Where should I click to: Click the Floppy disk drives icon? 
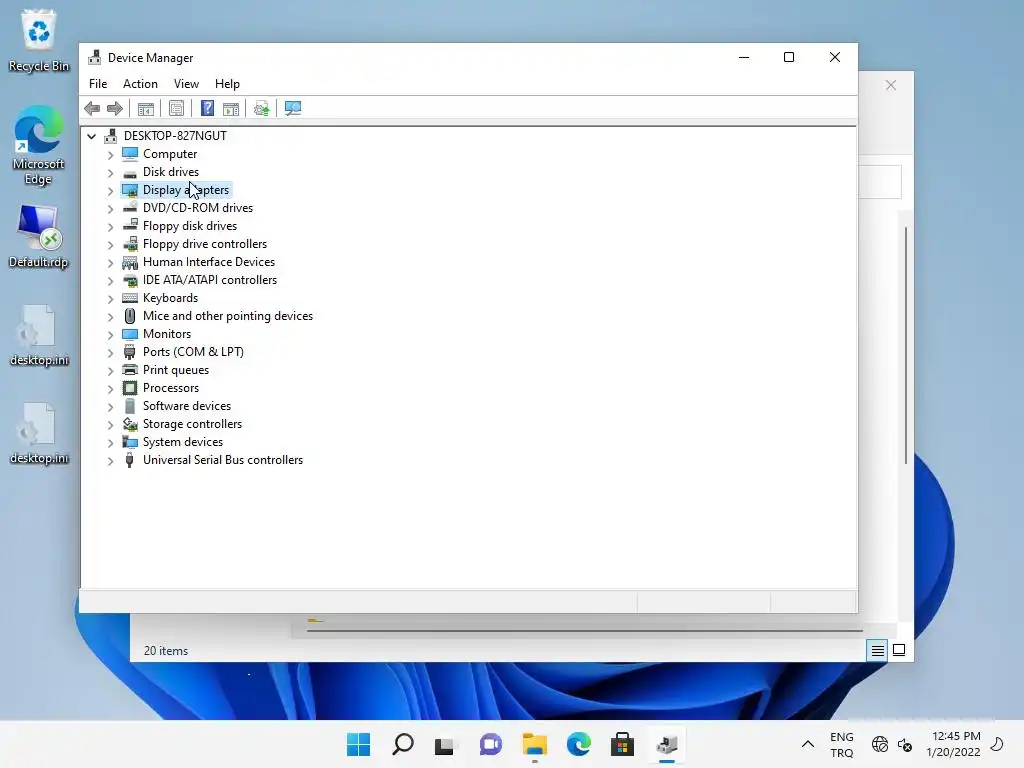130,226
